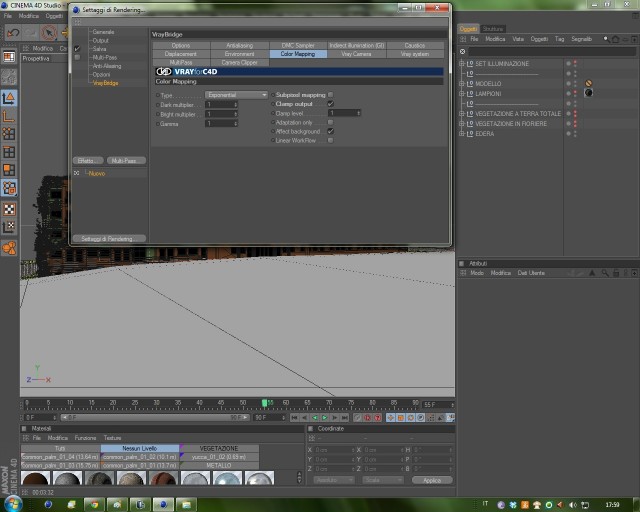Expand the SET ILLUMINAZIONE tree node
Image resolution: width=640 pixels, height=512 pixels.
tap(462, 64)
